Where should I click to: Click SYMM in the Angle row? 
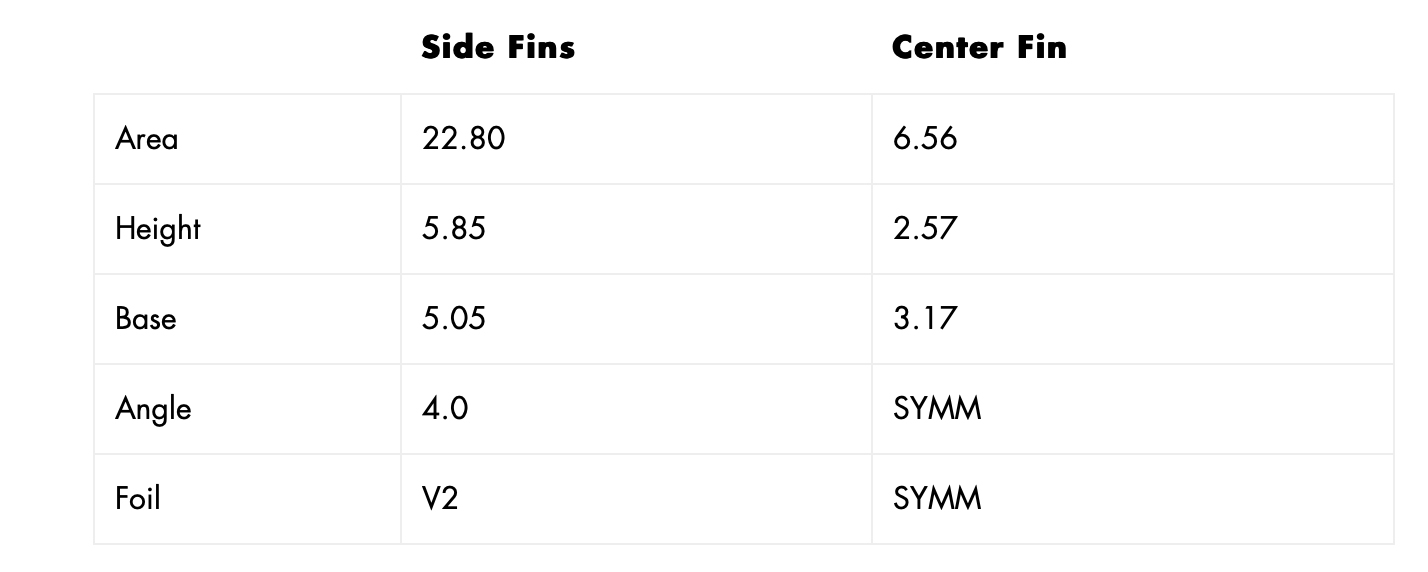pyautogui.click(x=937, y=408)
